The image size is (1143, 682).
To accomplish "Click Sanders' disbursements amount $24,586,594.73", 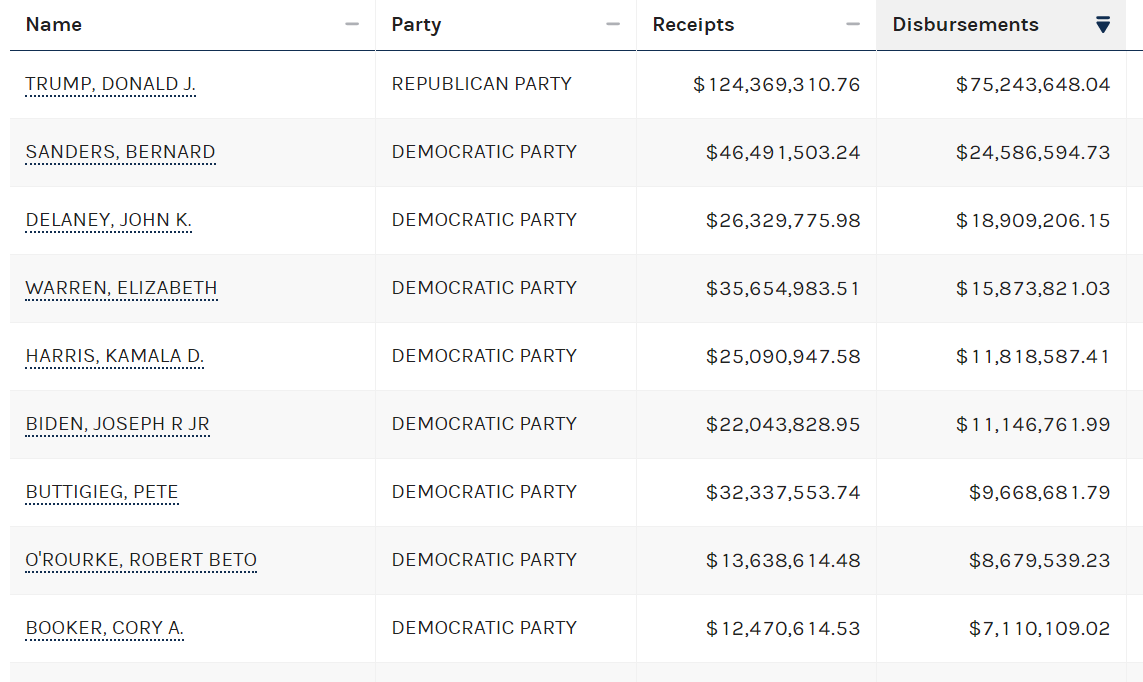I will coord(1033,153).
